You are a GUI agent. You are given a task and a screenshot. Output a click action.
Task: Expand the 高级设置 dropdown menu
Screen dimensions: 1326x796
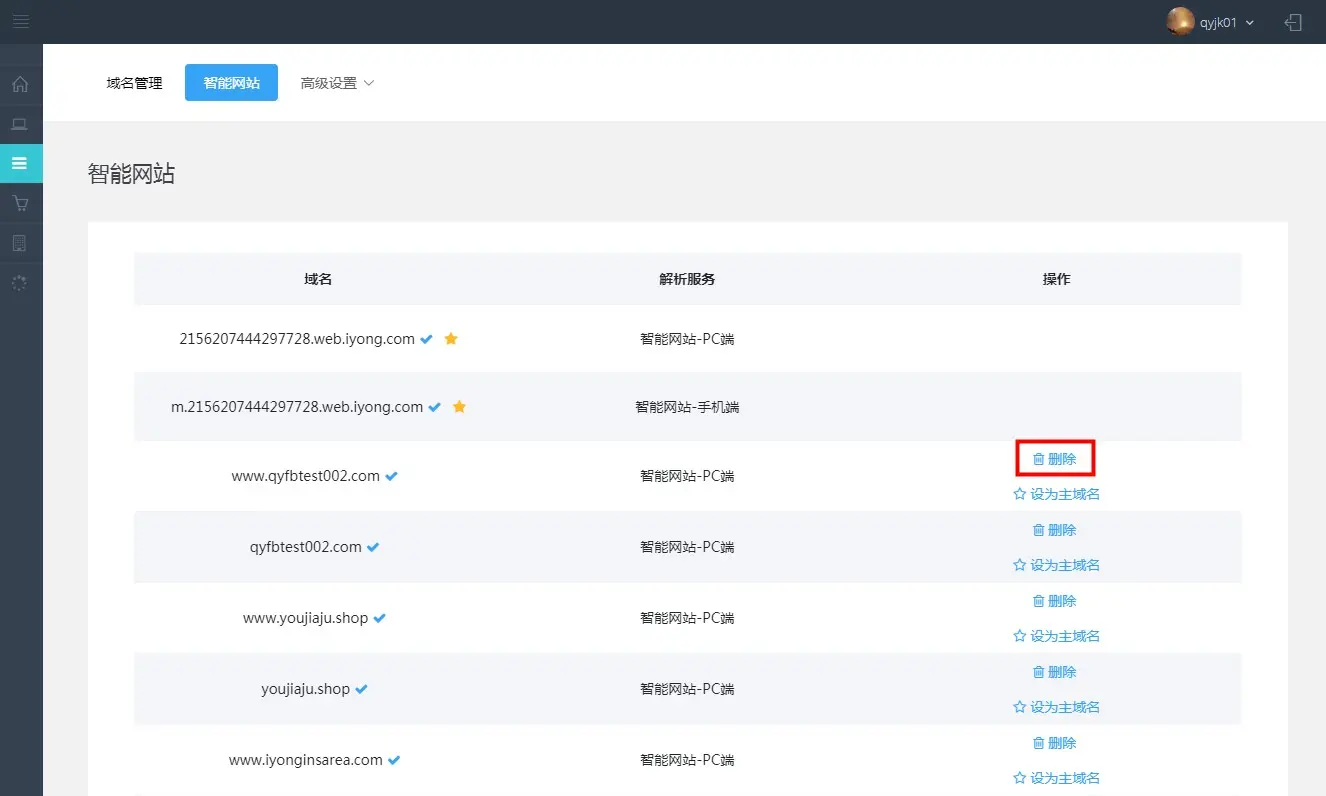pyautogui.click(x=337, y=83)
